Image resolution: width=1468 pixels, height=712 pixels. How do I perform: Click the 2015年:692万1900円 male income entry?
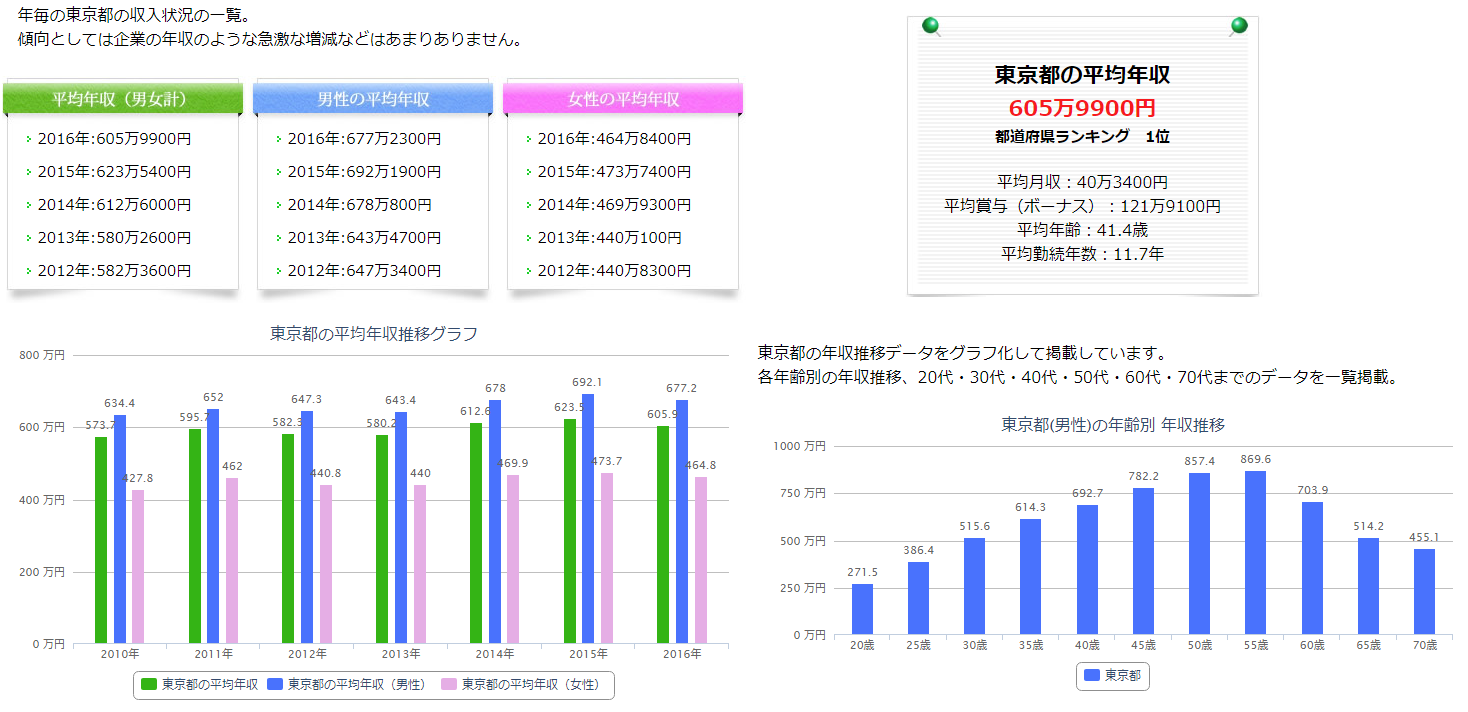coord(364,172)
